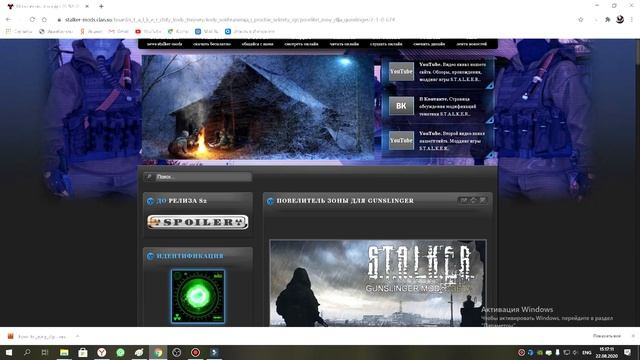Open the Chrome three-dot menu
This screenshot has width=640, height=360.
[632, 20]
